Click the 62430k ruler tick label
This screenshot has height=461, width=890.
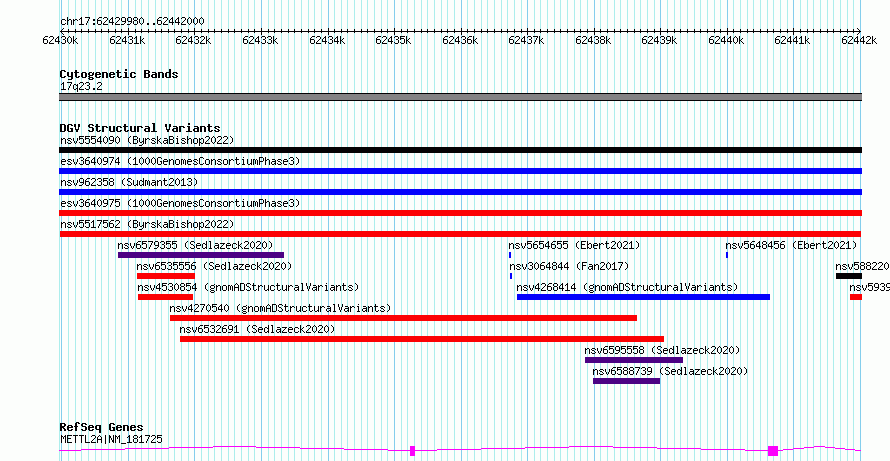(60, 40)
